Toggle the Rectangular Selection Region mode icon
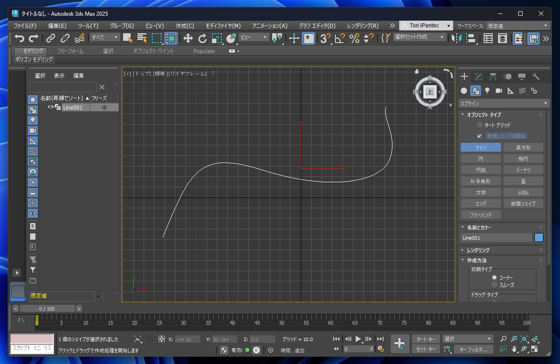 coord(157,38)
